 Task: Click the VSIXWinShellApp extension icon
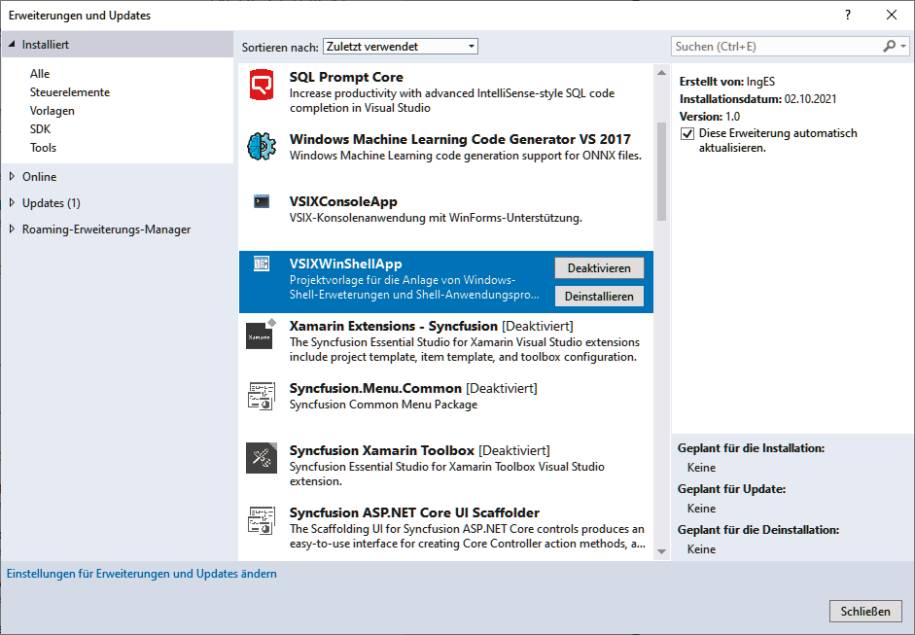point(261,264)
